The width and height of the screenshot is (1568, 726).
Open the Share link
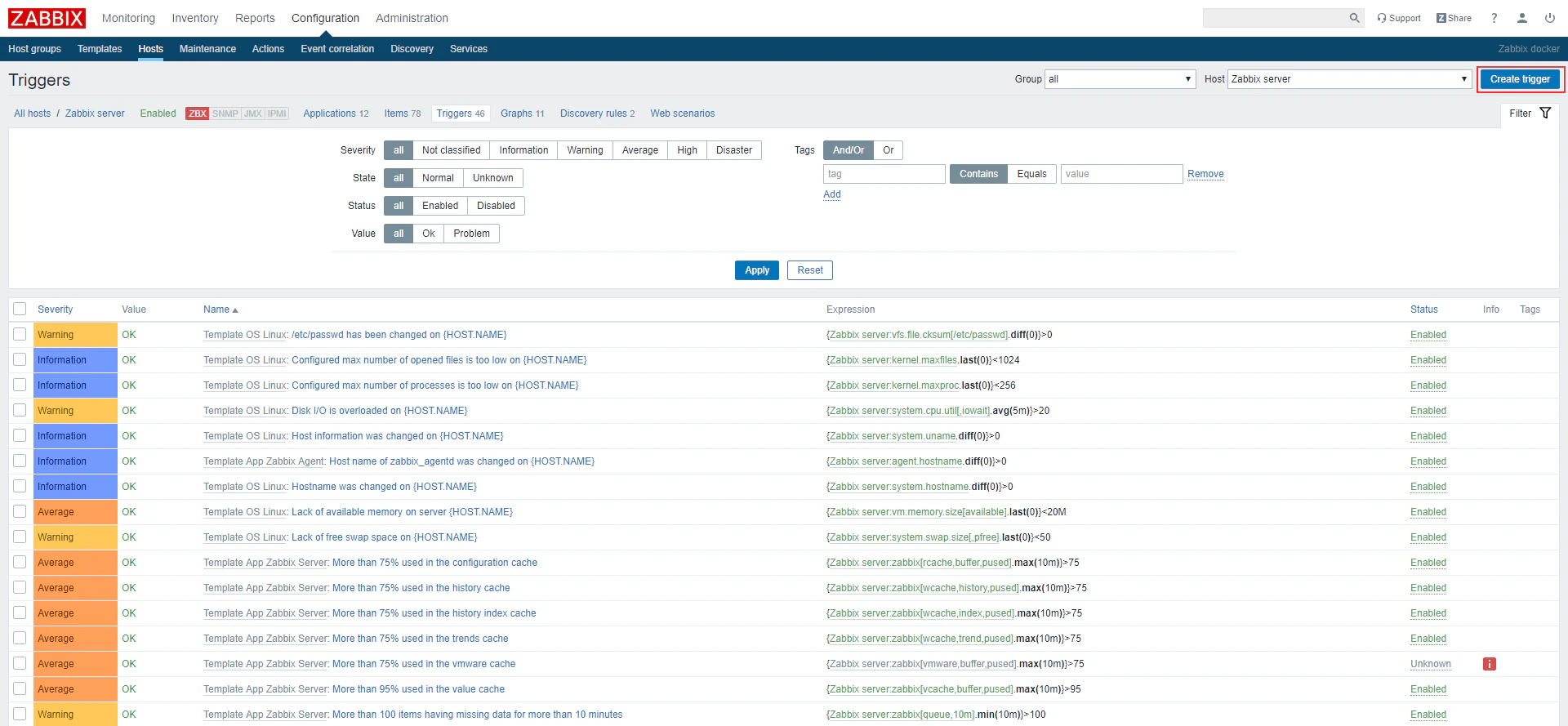1454,18
